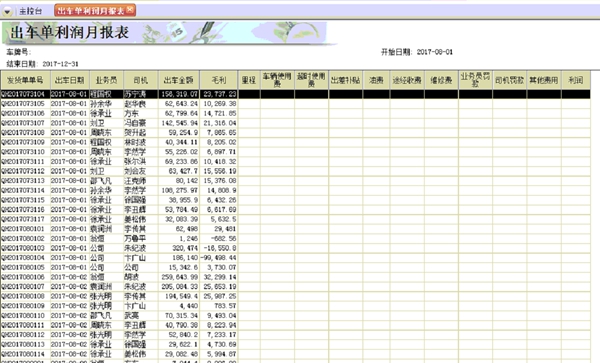600x363 pixels.
Task: Select order number QH2017080106
Action: tap(23, 277)
